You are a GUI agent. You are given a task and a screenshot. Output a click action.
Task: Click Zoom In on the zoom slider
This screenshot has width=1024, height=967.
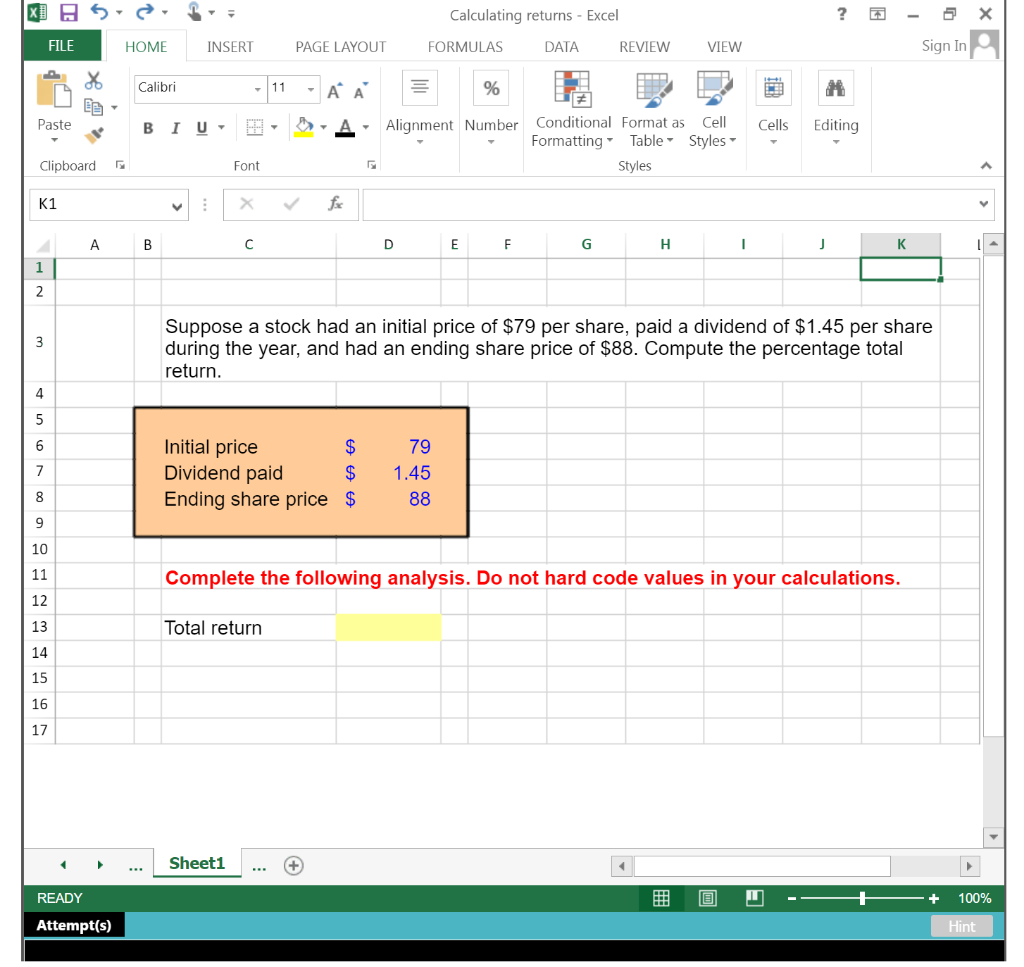click(934, 898)
